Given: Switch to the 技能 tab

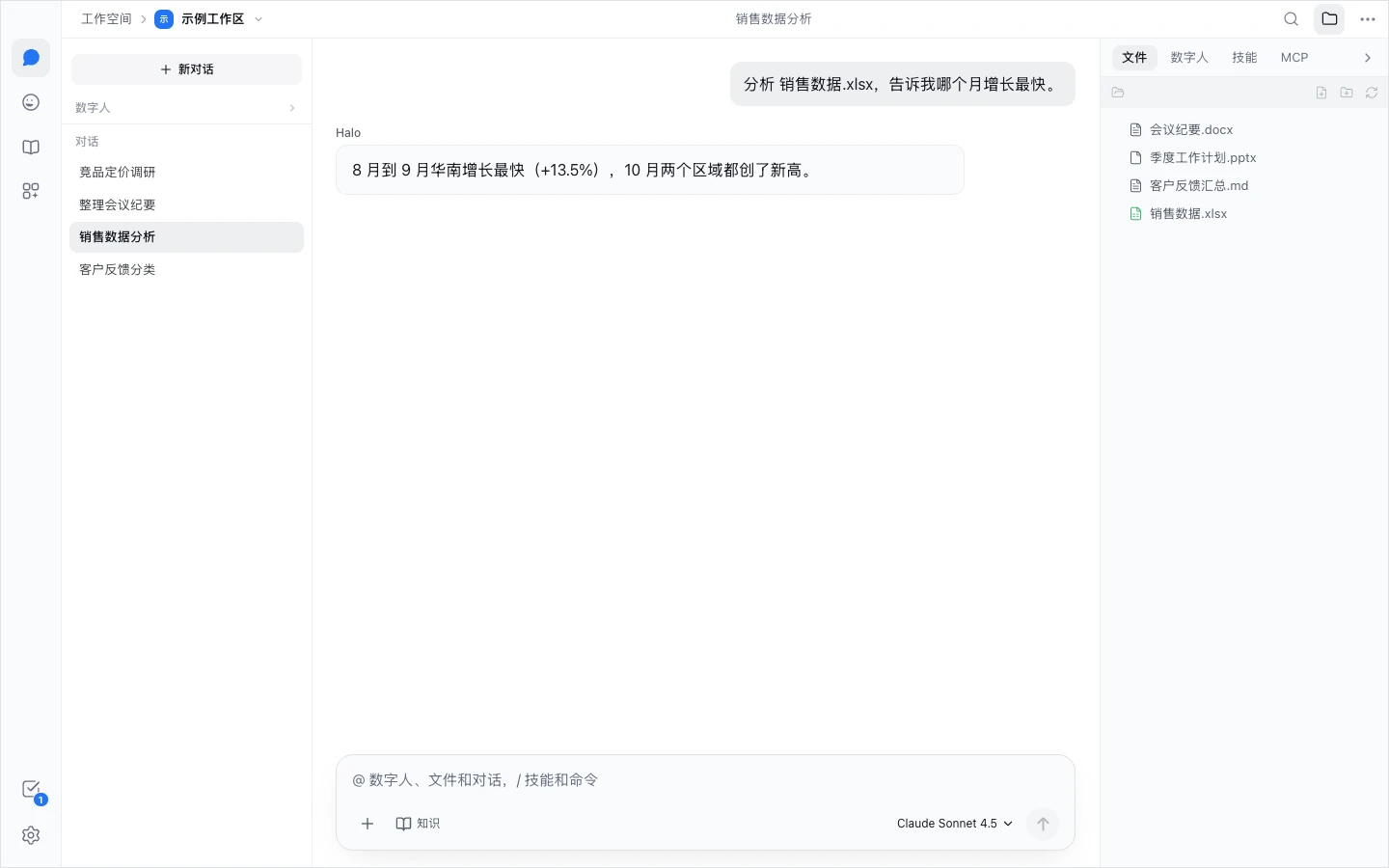Looking at the screenshot, I should point(1244,58).
